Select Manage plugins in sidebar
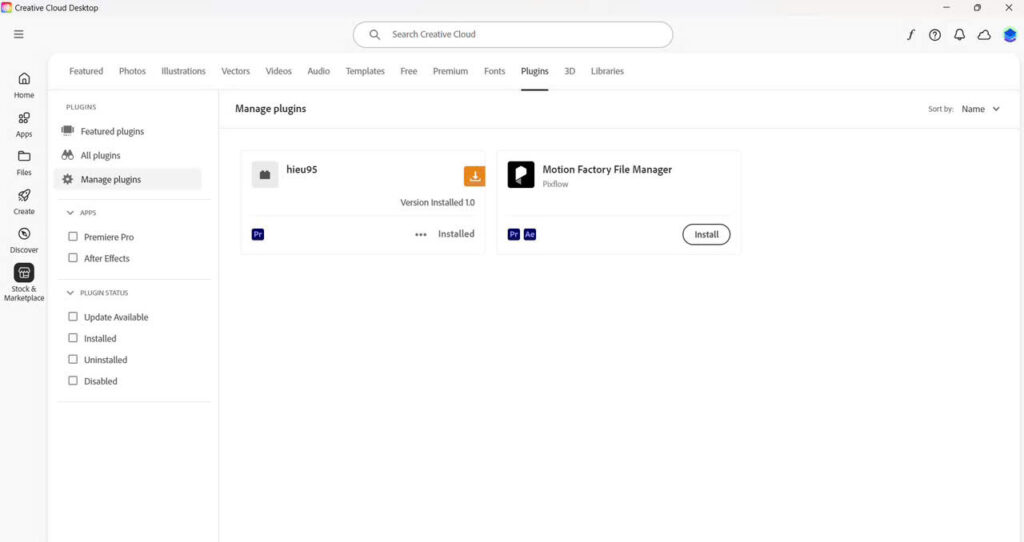This screenshot has width=1024, height=542. click(128, 179)
